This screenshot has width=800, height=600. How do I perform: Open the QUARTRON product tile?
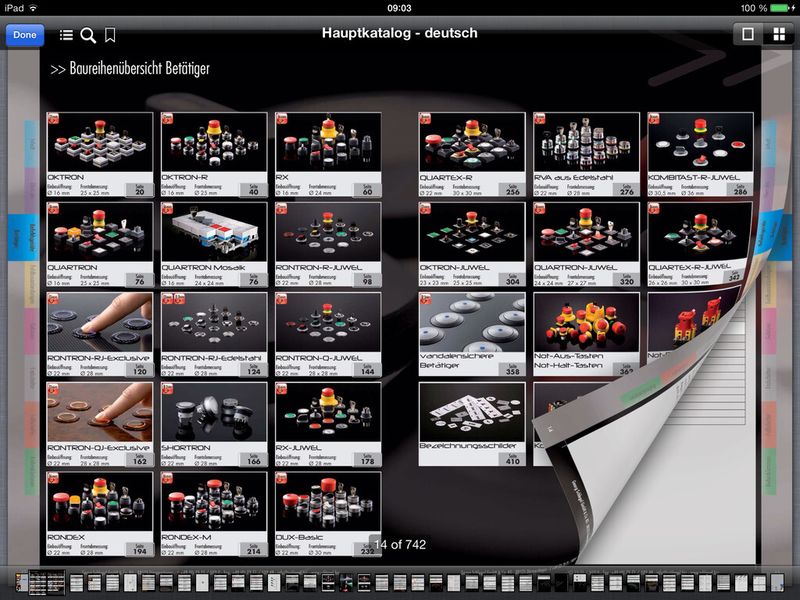pos(100,244)
